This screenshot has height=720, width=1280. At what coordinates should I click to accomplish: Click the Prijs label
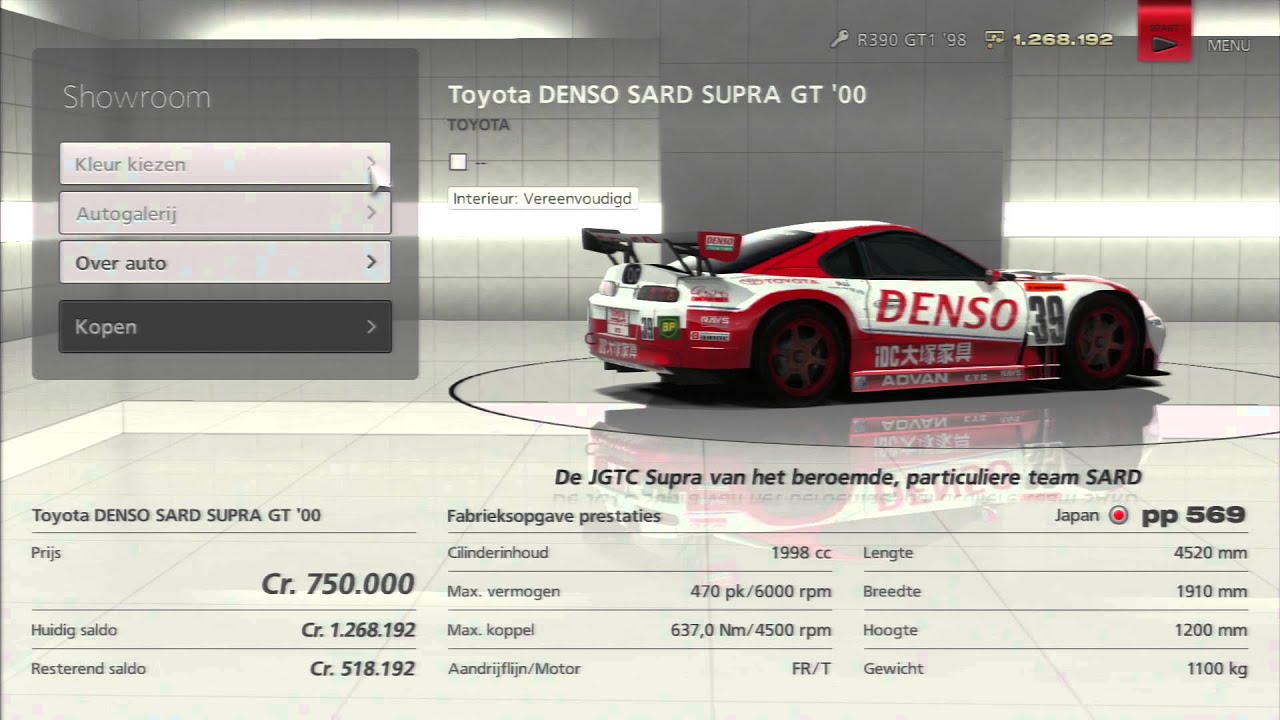46,552
